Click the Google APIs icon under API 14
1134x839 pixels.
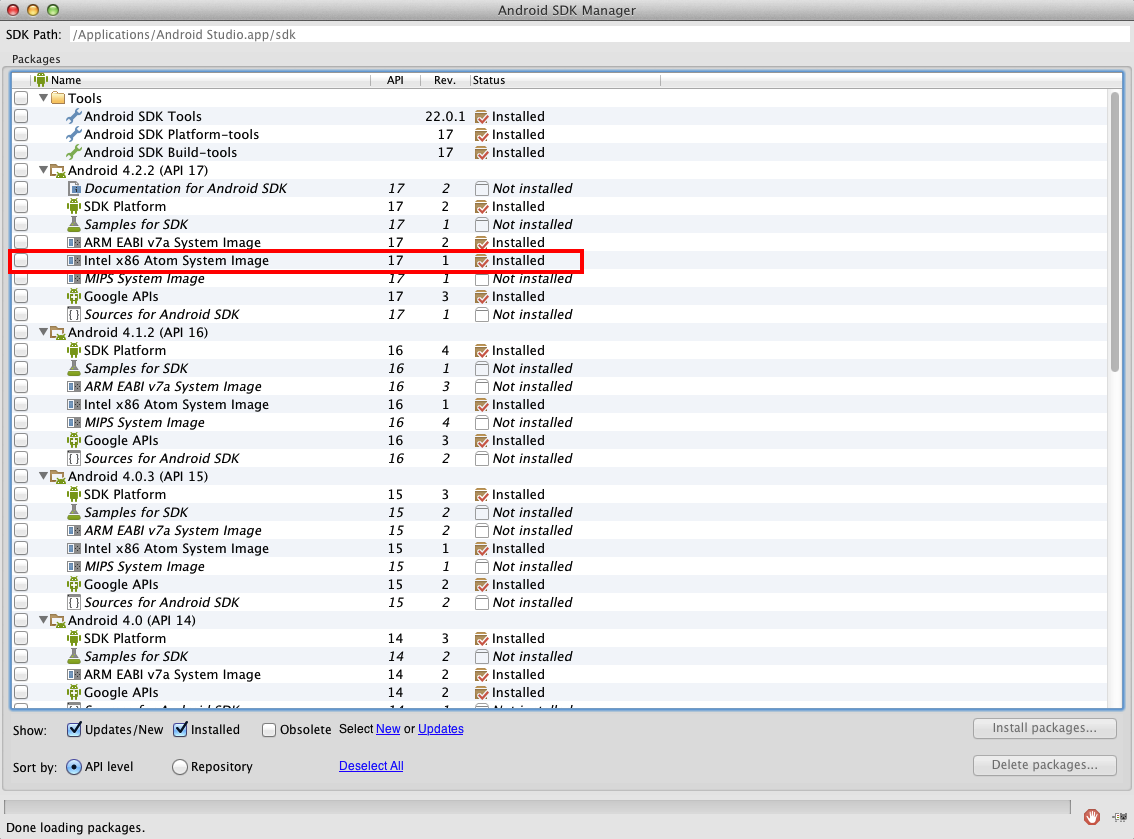74,692
